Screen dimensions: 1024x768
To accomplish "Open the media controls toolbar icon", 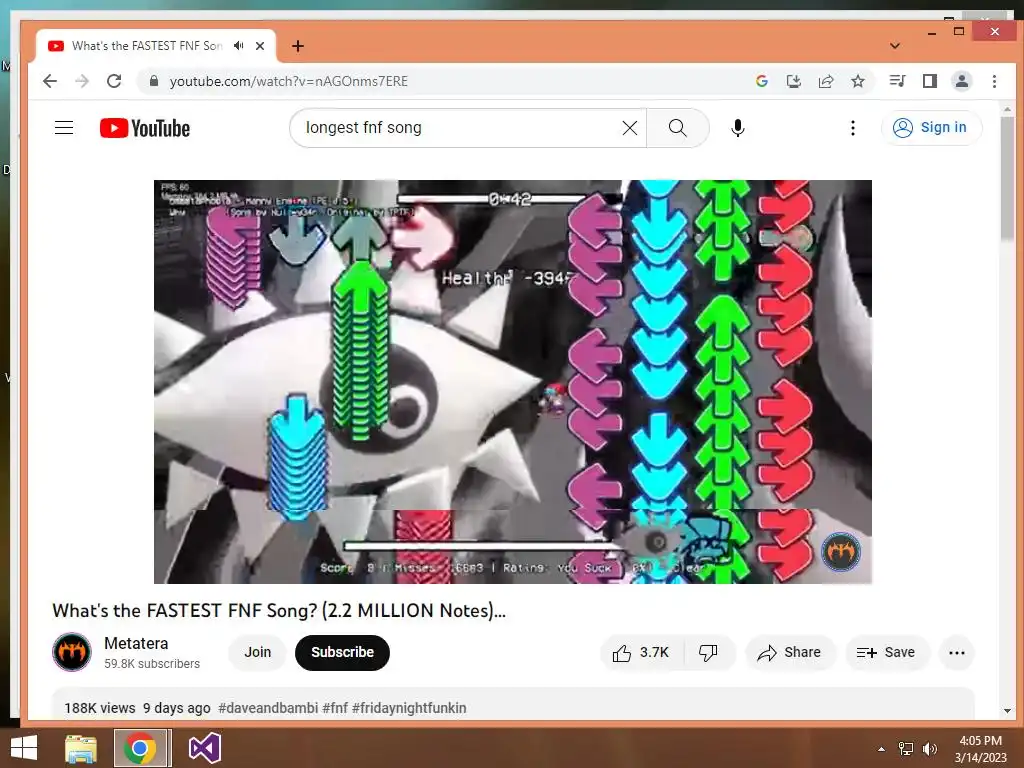I will click(x=897, y=81).
